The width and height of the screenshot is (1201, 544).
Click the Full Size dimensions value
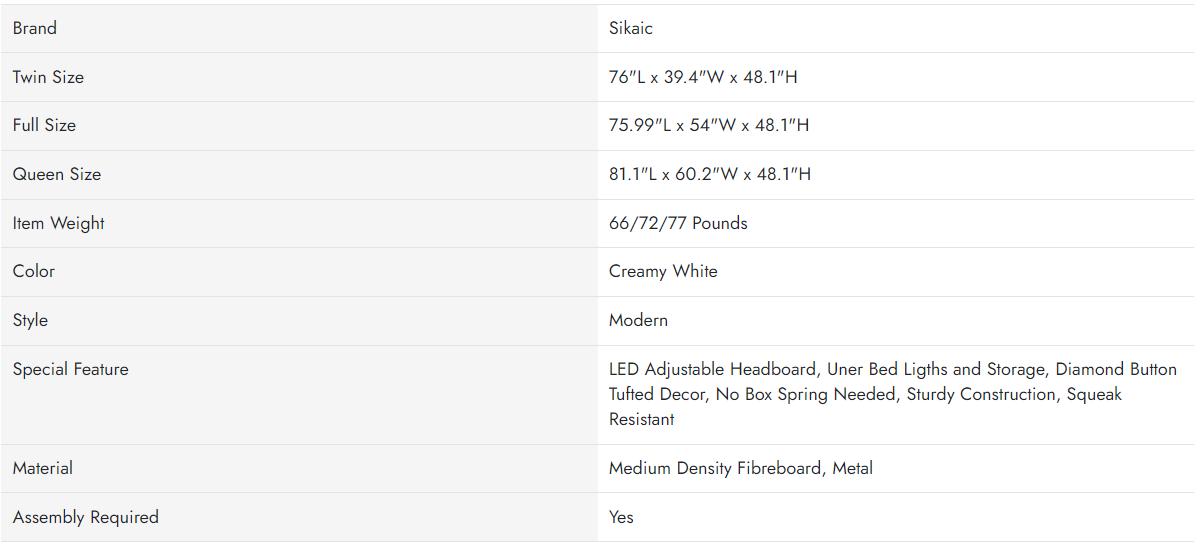click(x=709, y=125)
